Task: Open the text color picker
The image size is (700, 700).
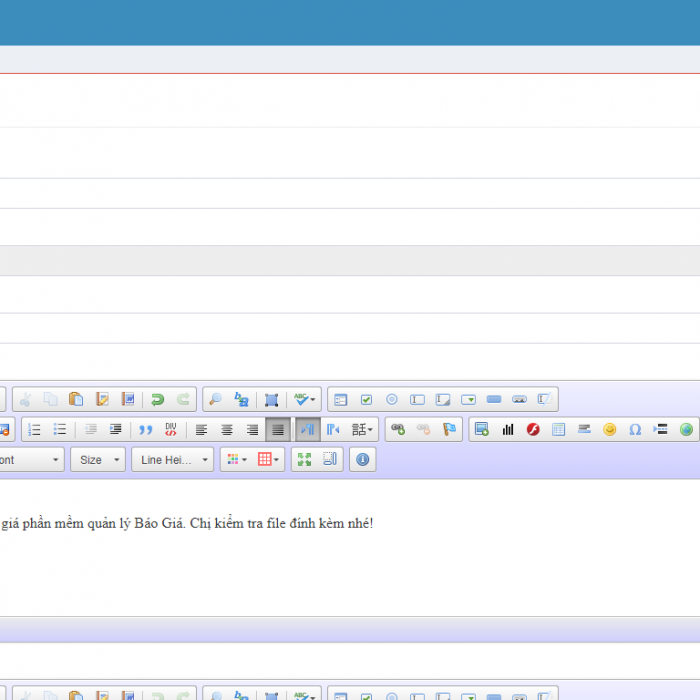Action: click(236, 460)
